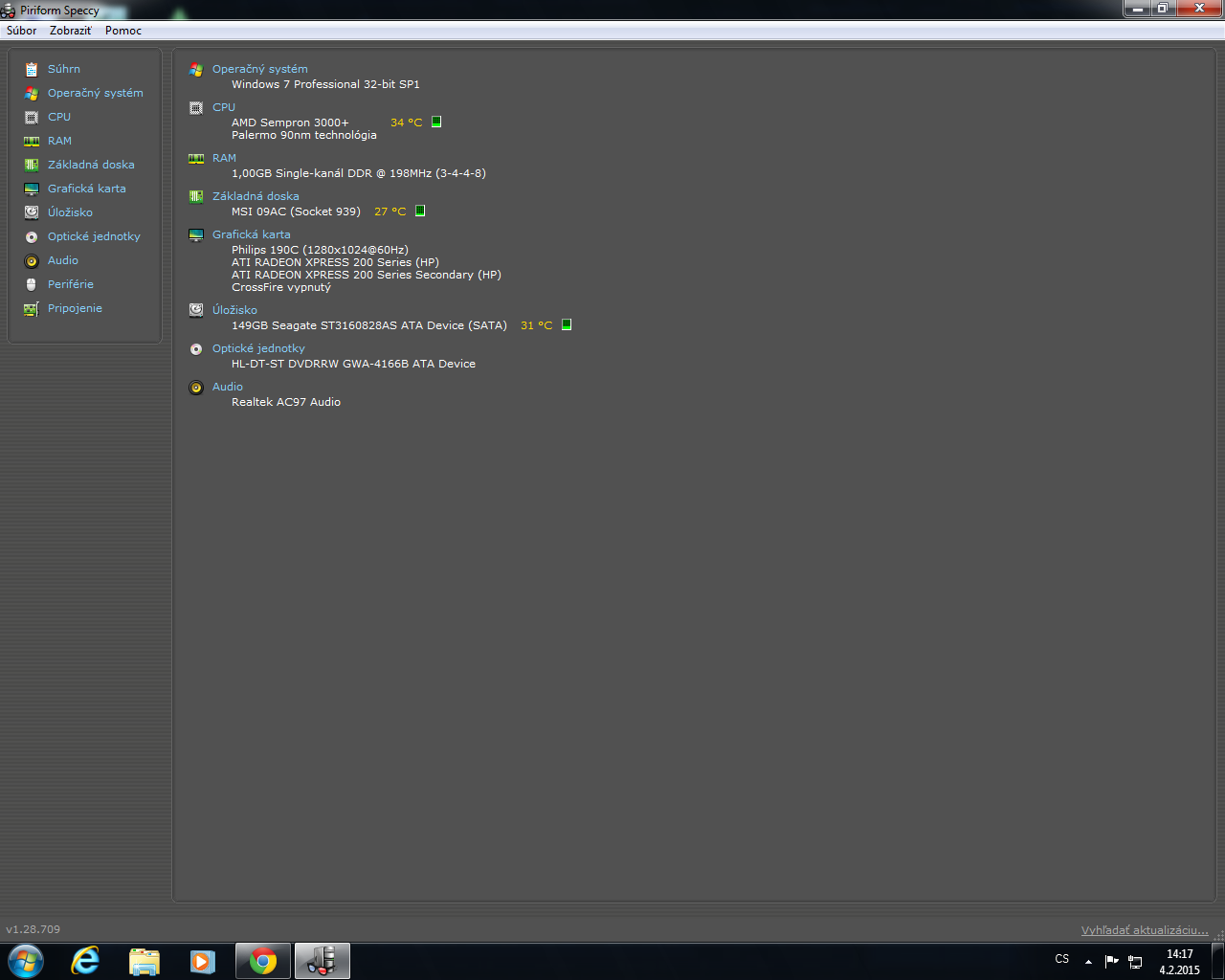Click the 31 °C drive temperature value

click(x=536, y=325)
